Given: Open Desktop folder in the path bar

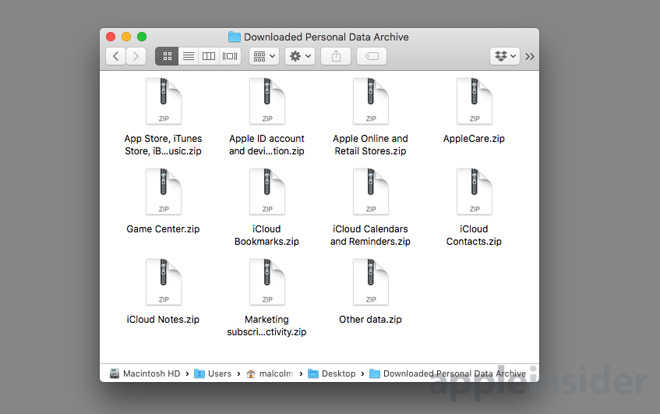Looking at the screenshot, I should point(332,374).
